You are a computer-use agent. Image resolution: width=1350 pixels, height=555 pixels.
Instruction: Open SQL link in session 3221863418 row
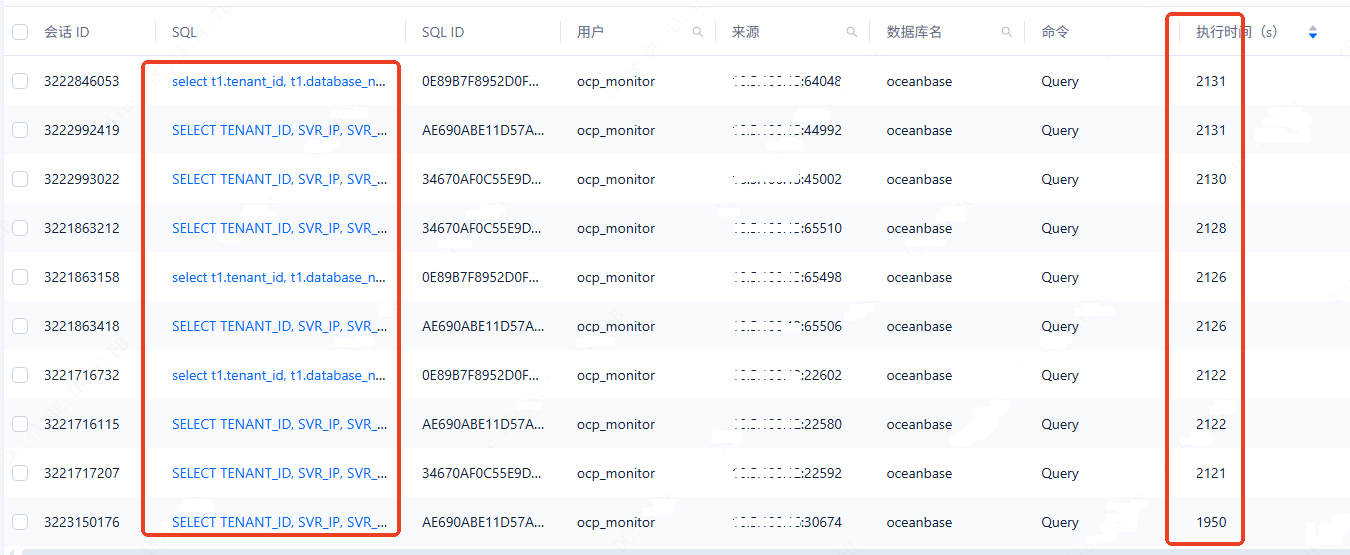(279, 326)
